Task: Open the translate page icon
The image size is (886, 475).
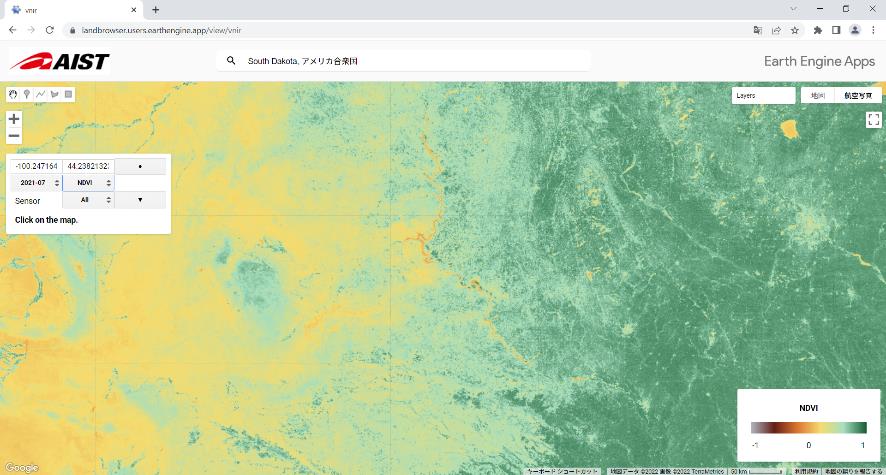Action: click(x=758, y=30)
